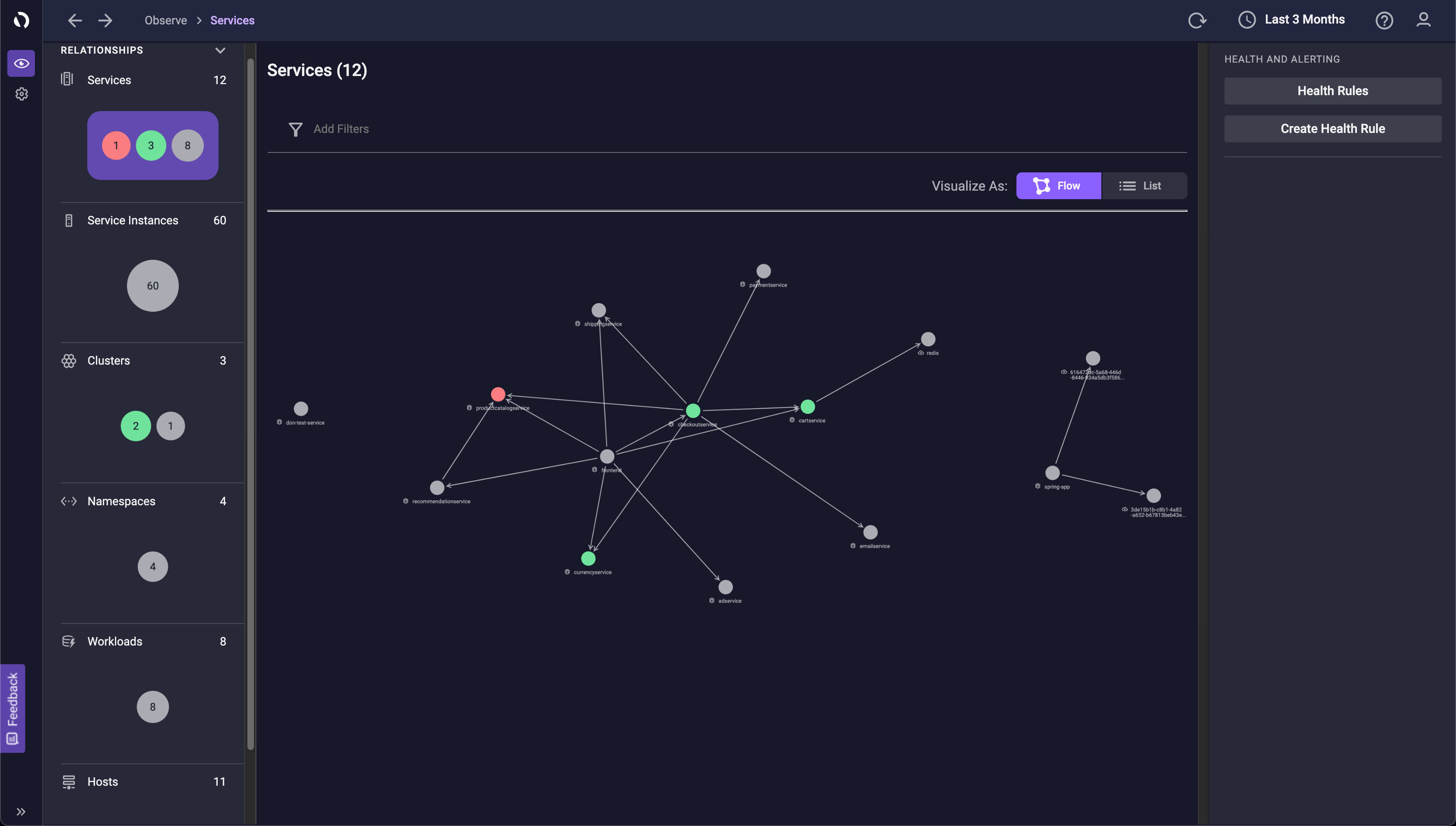This screenshot has width=1456, height=826.
Task: Click the back navigation arrow
Action: click(74, 20)
